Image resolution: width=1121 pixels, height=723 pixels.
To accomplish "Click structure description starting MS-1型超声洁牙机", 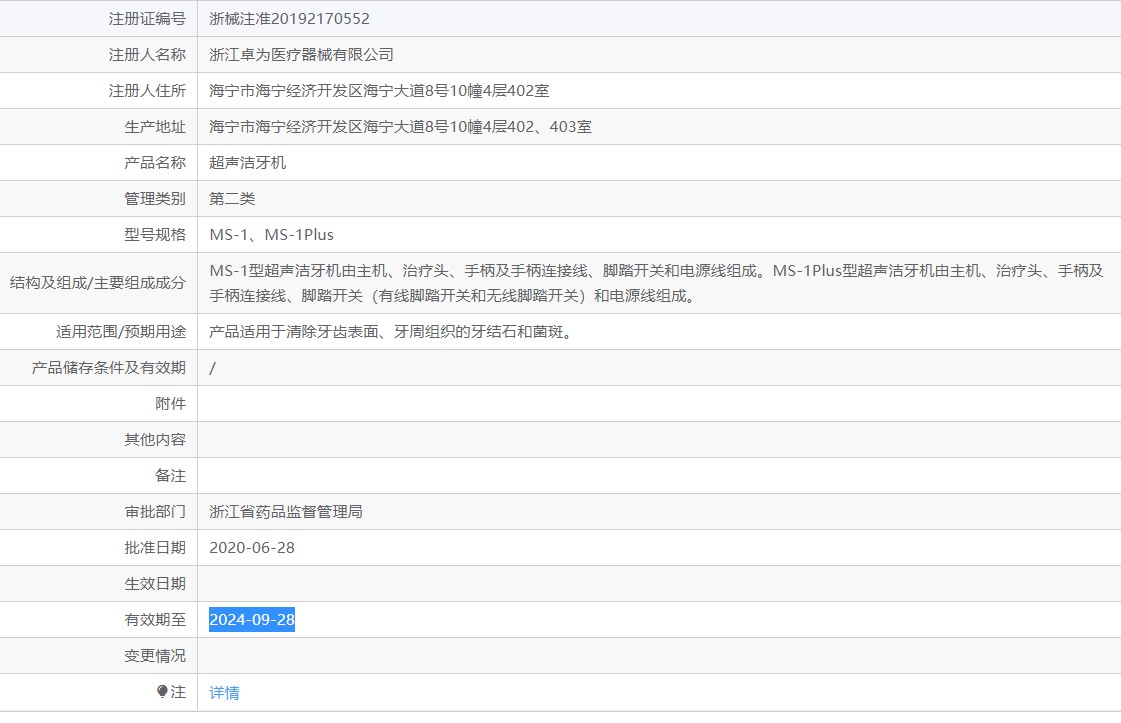I will click(656, 282).
